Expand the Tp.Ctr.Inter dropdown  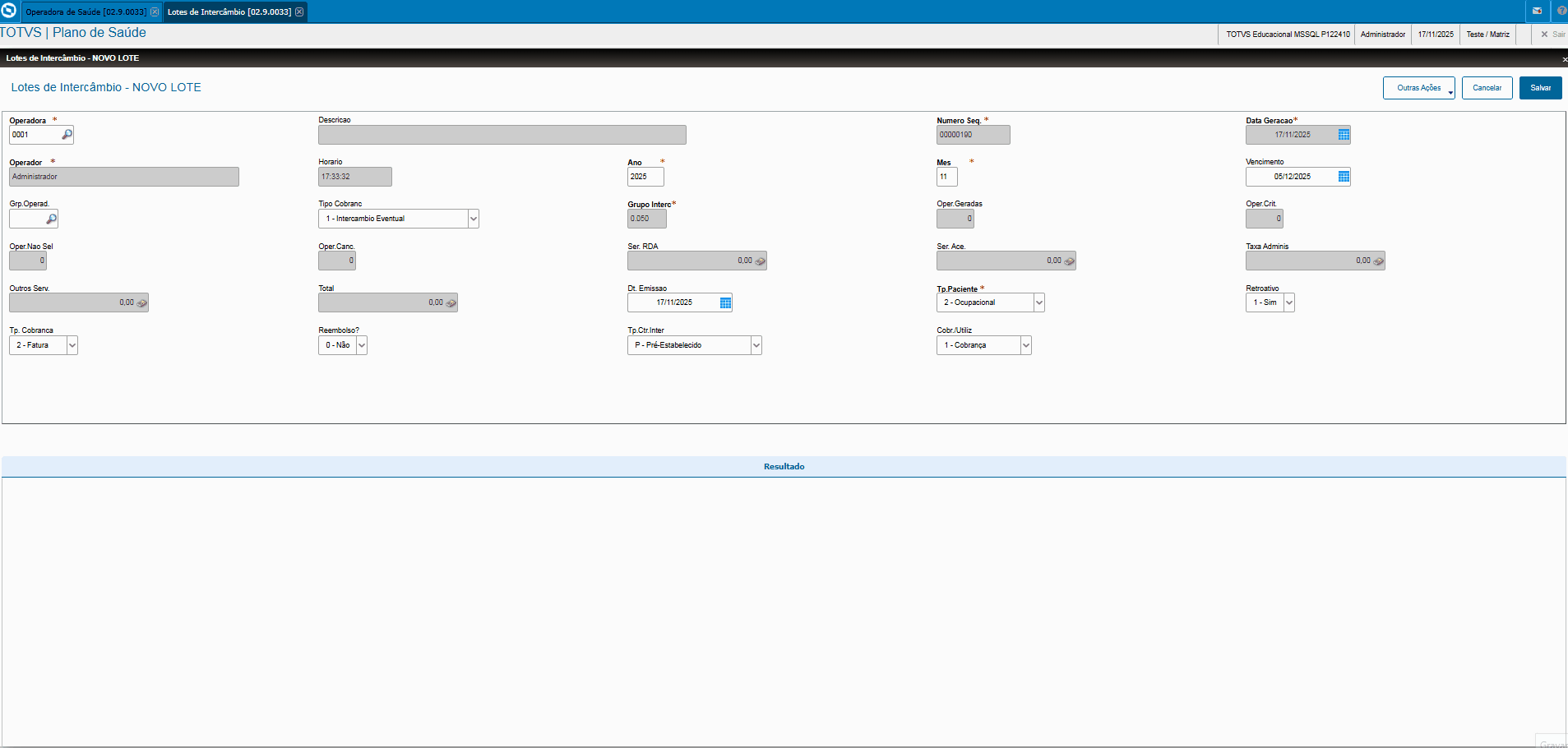[756, 345]
